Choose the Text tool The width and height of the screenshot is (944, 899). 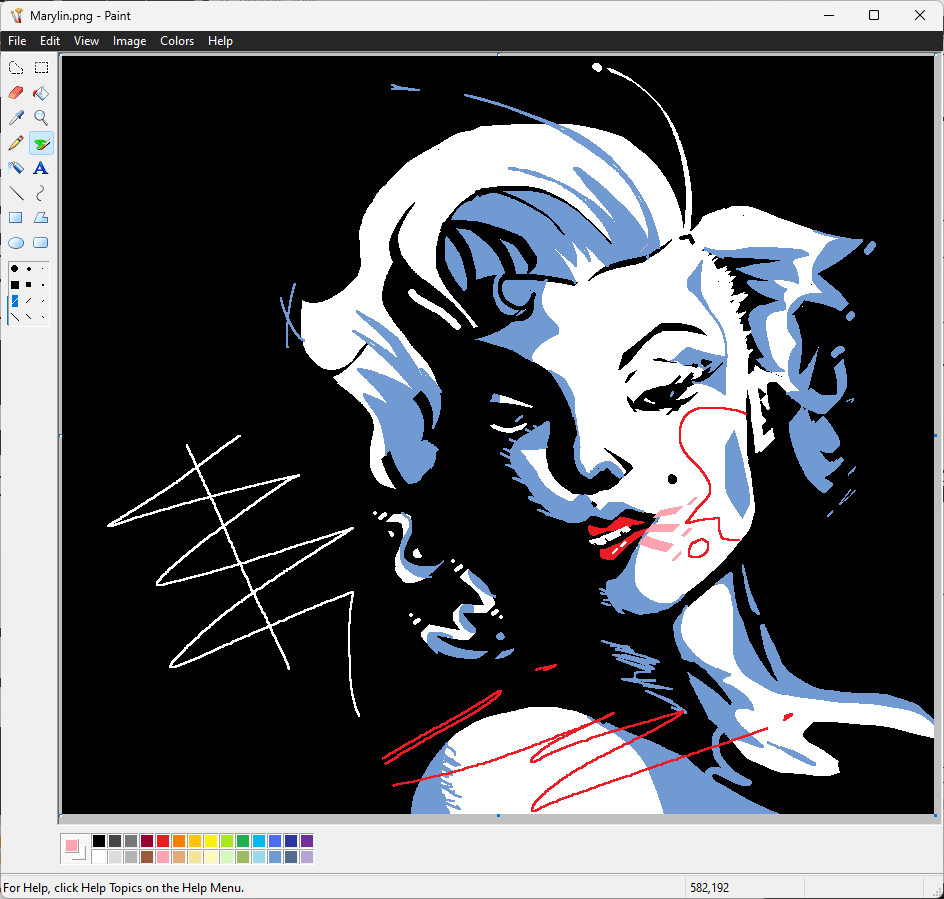pyautogui.click(x=41, y=168)
